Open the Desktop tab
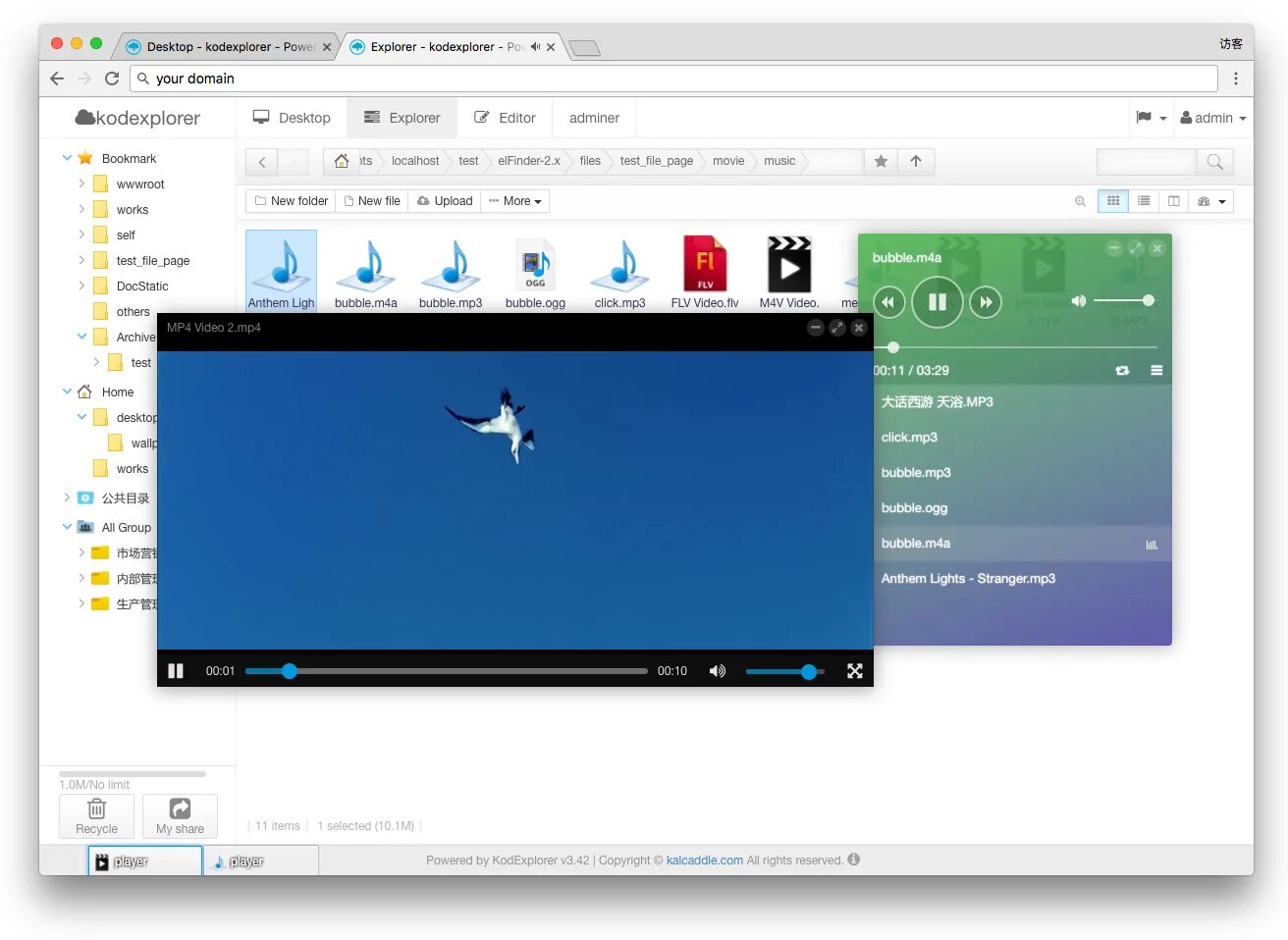Viewport: 1288px width, 940px height. click(x=292, y=118)
